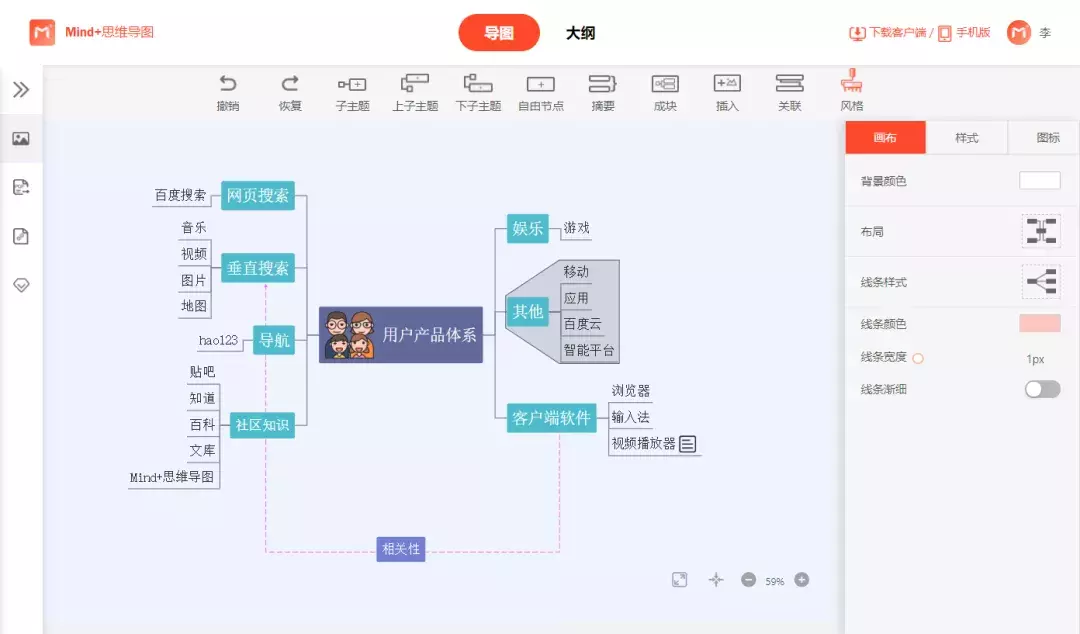Click the zoom-in plus icon
This screenshot has height=634, width=1080.
pyautogui.click(x=801, y=580)
